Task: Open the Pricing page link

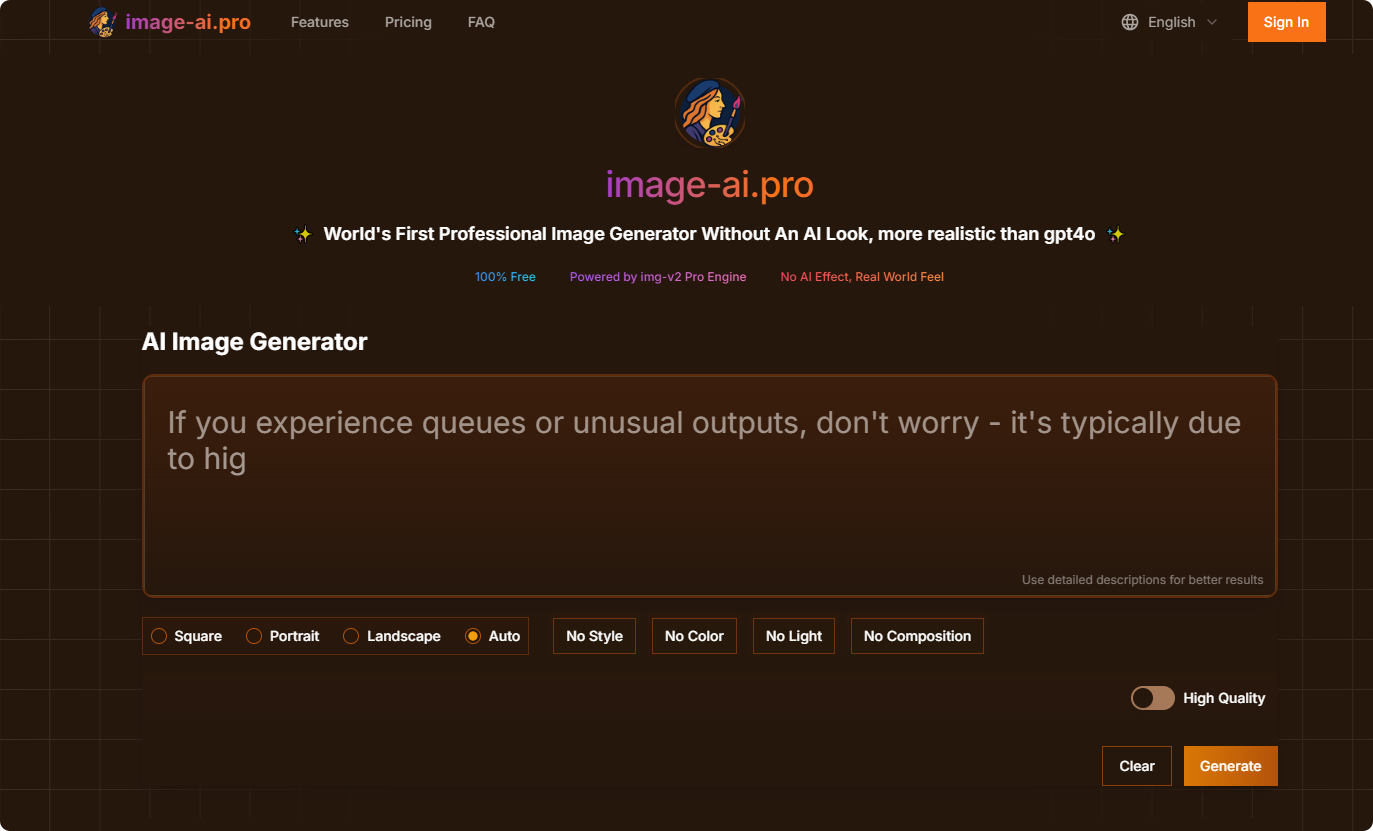Action: (x=408, y=22)
